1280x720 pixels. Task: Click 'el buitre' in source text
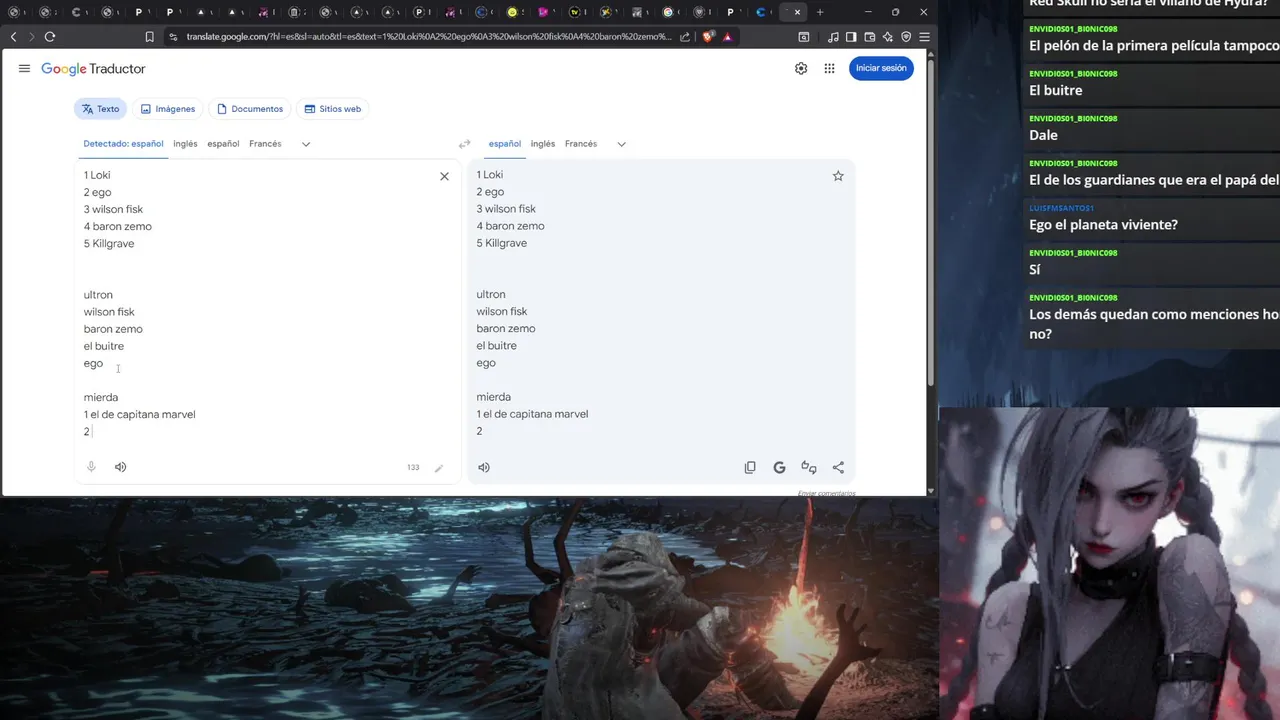104,346
